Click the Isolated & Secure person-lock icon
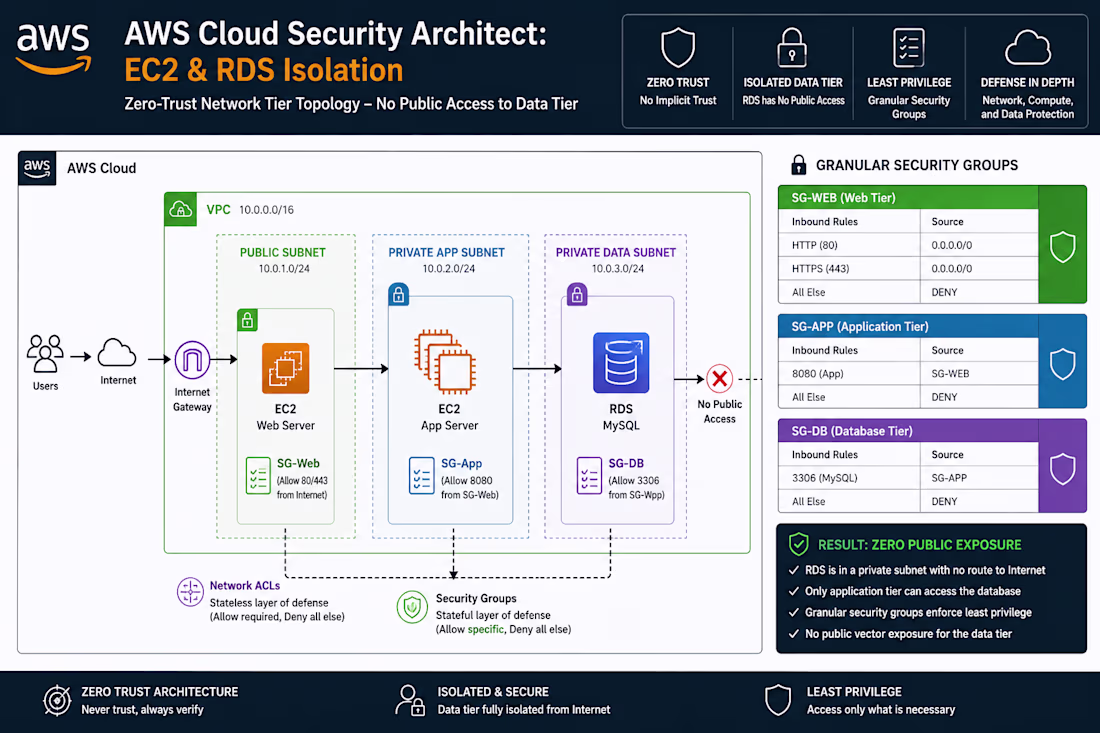This screenshot has height=733, width=1100. pos(410,700)
